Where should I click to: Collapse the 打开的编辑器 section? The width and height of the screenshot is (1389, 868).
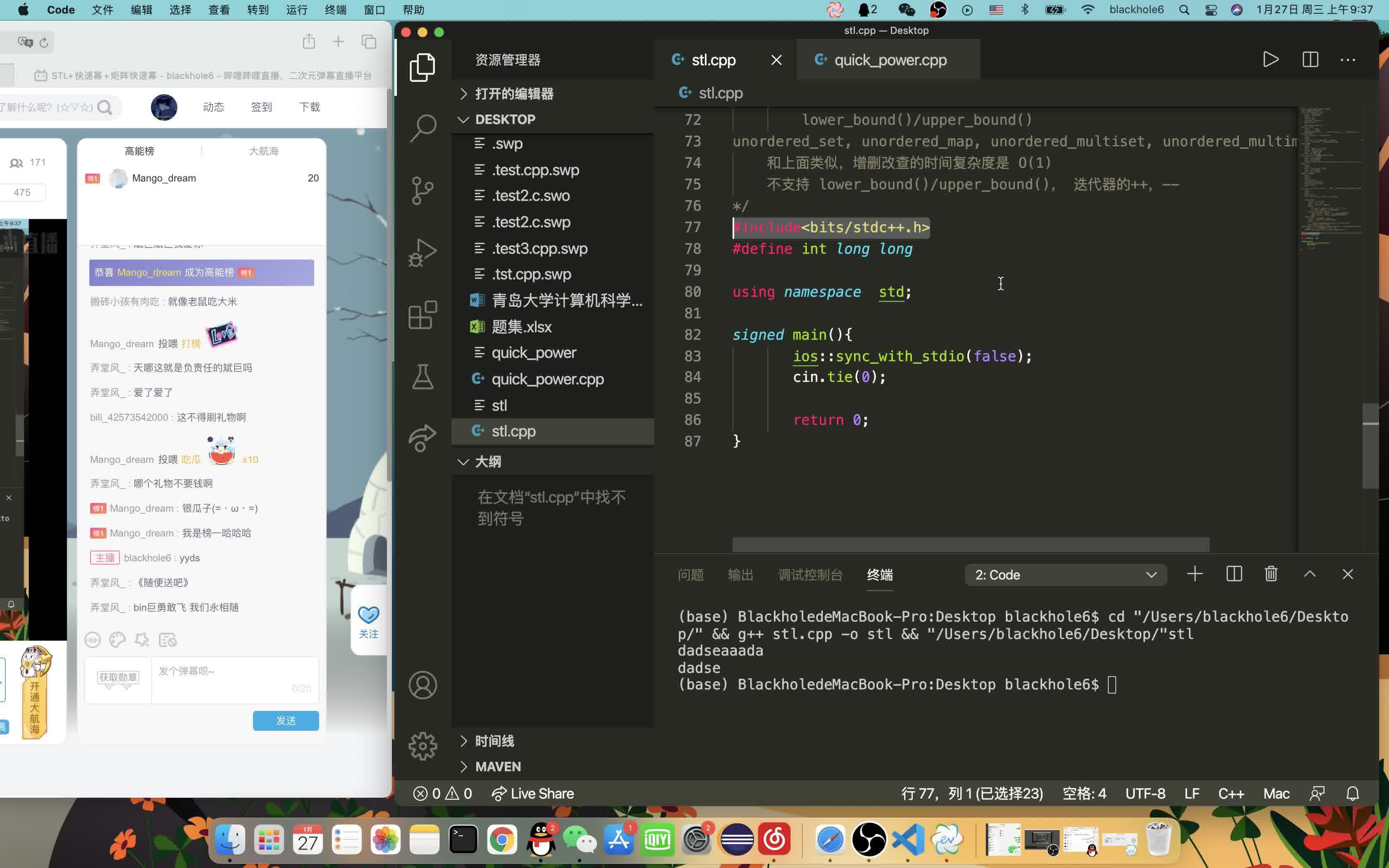click(463, 92)
